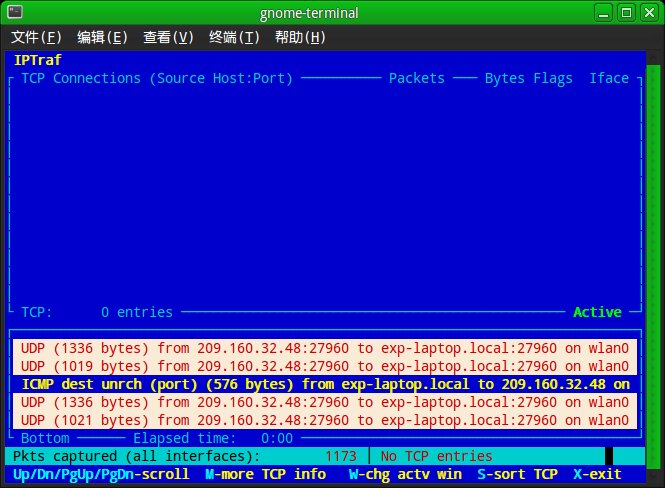This screenshot has height=488, width=665.
Task: Click the M-more TCP info hint
Action: coord(265,474)
